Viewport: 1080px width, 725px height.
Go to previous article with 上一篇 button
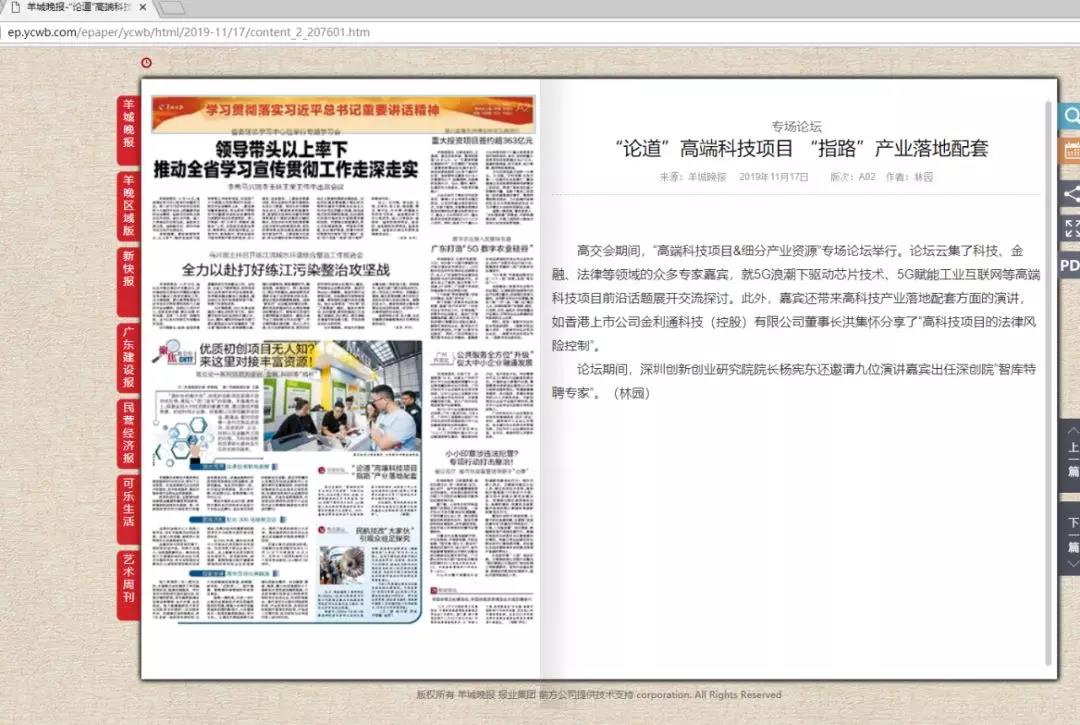[x=1071, y=454]
